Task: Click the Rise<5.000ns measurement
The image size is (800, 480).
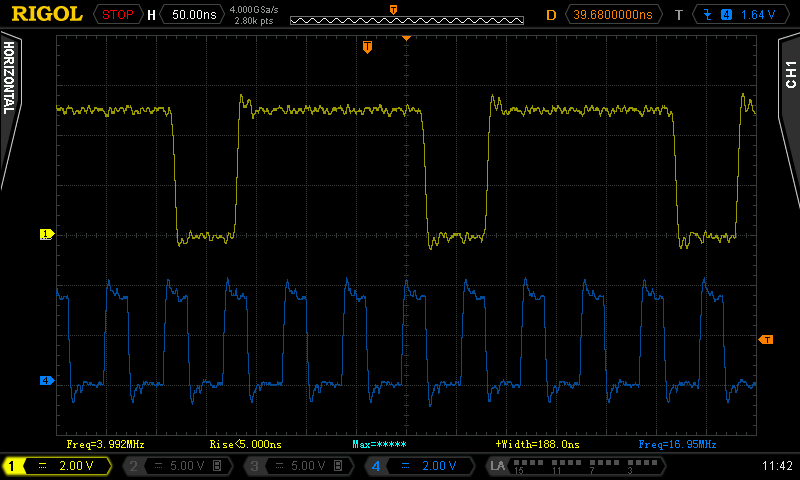Action: [x=245, y=444]
